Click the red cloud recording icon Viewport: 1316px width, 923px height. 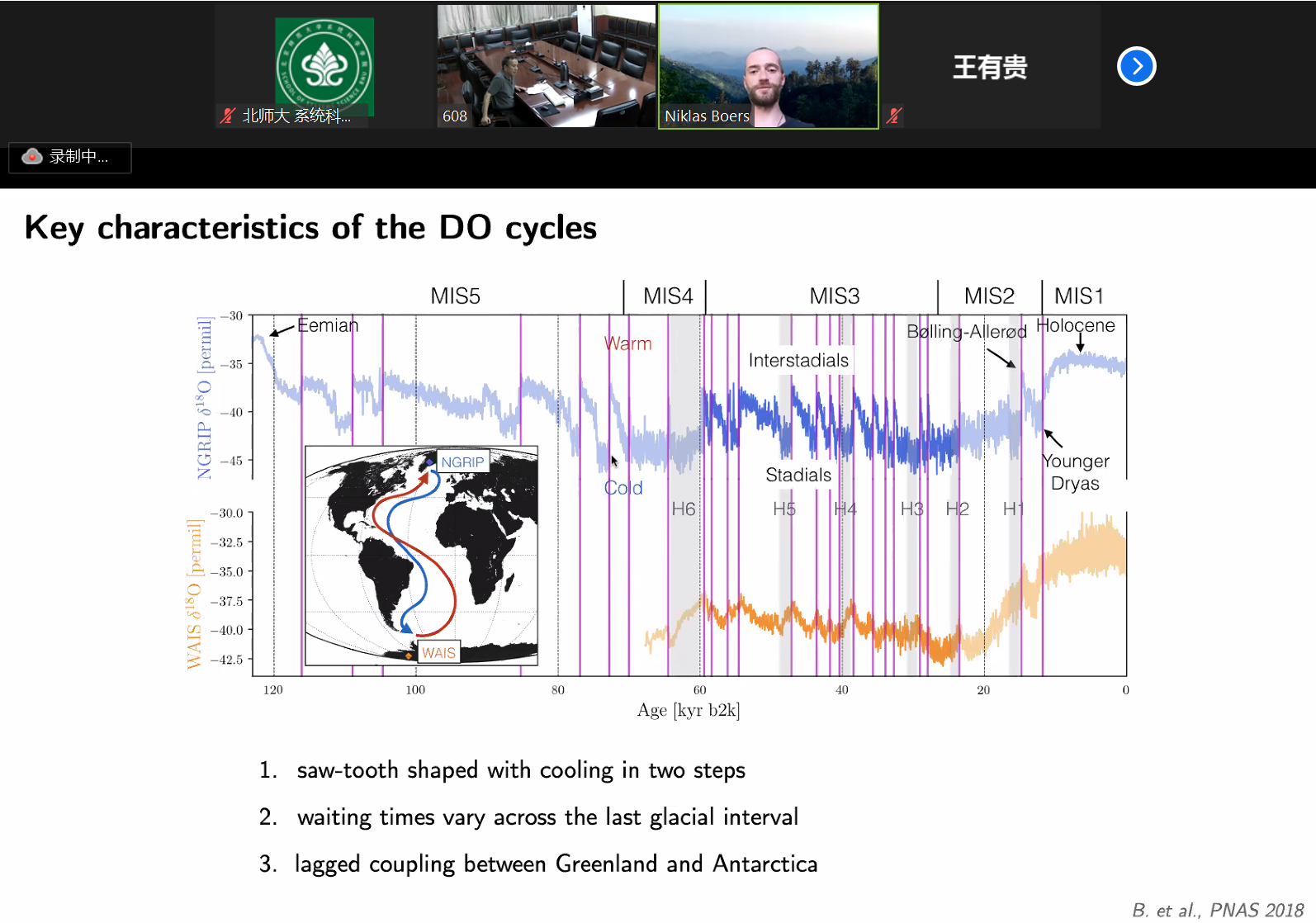[x=32, y=157]
